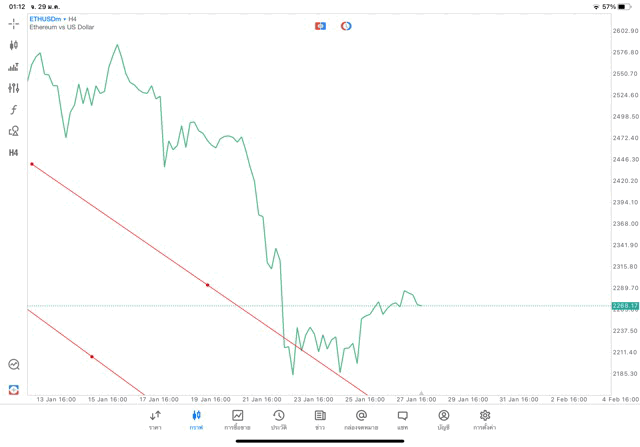Open the ข่าว (News) tab
This screenshot has height=447, width=640.
coord(319,419)
